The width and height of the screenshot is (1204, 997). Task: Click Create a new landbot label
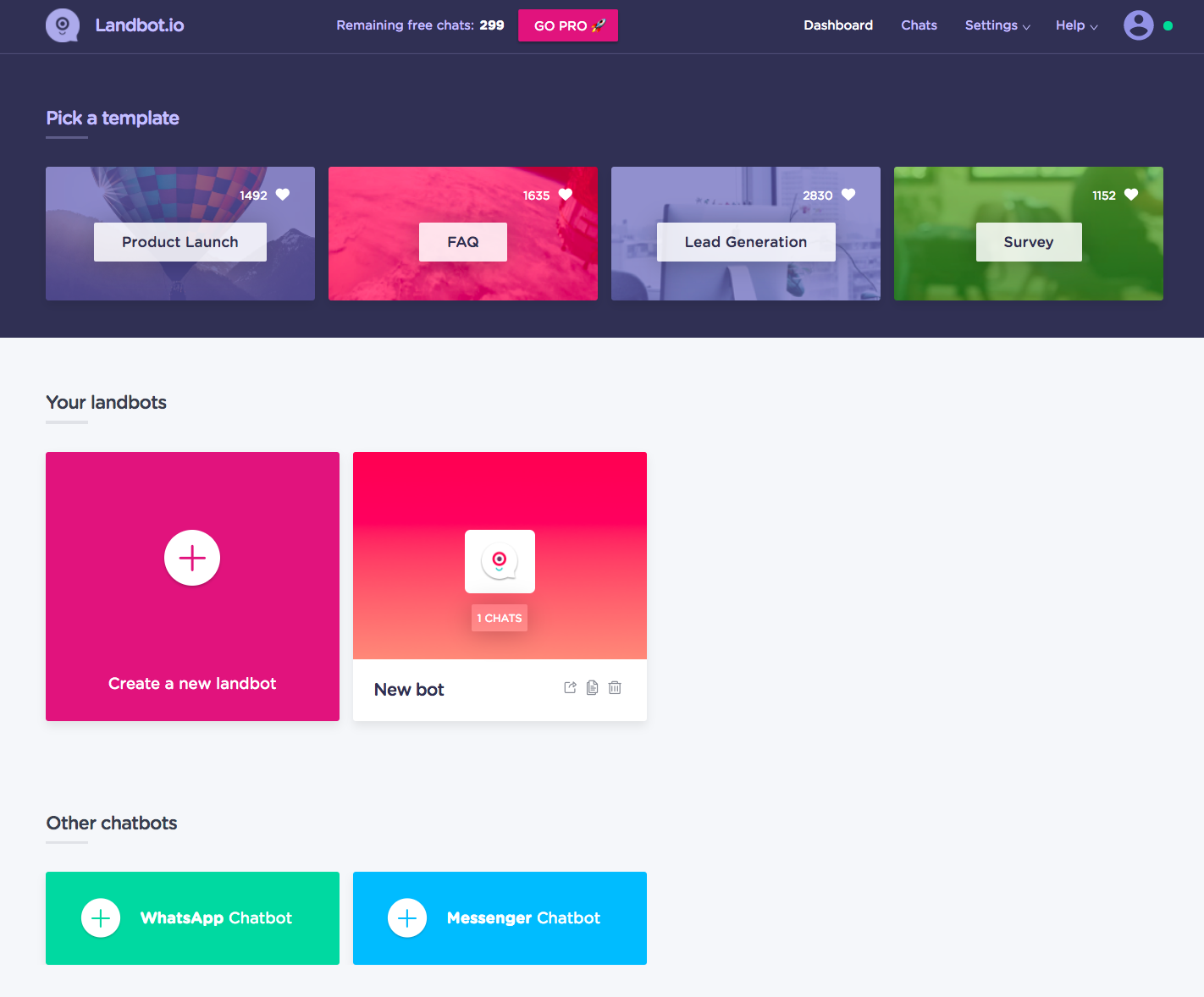(192, 684)
